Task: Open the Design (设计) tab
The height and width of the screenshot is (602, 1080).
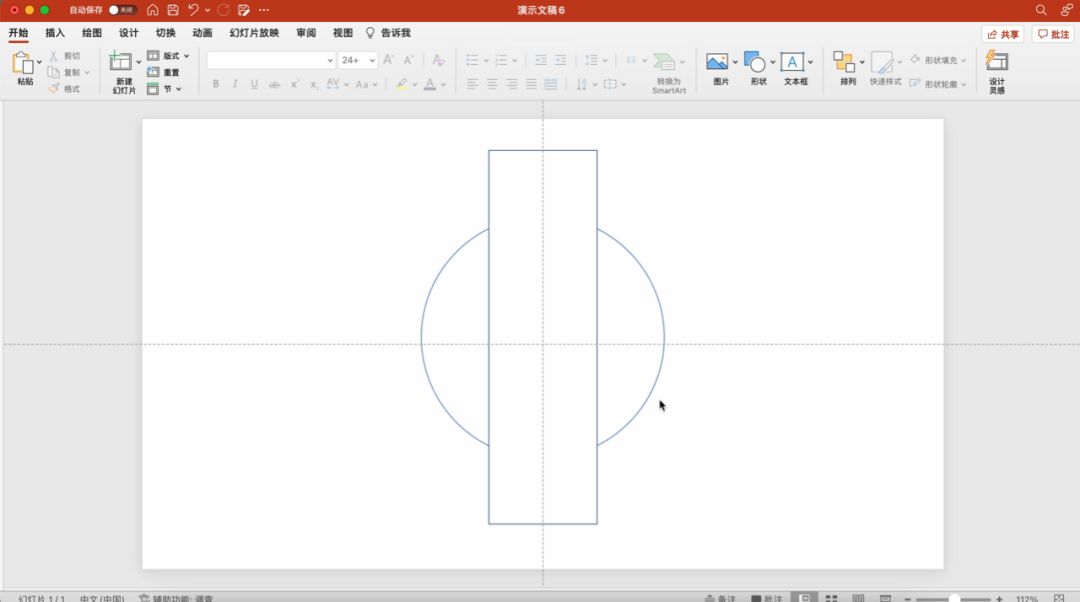Action: point(128,32)
